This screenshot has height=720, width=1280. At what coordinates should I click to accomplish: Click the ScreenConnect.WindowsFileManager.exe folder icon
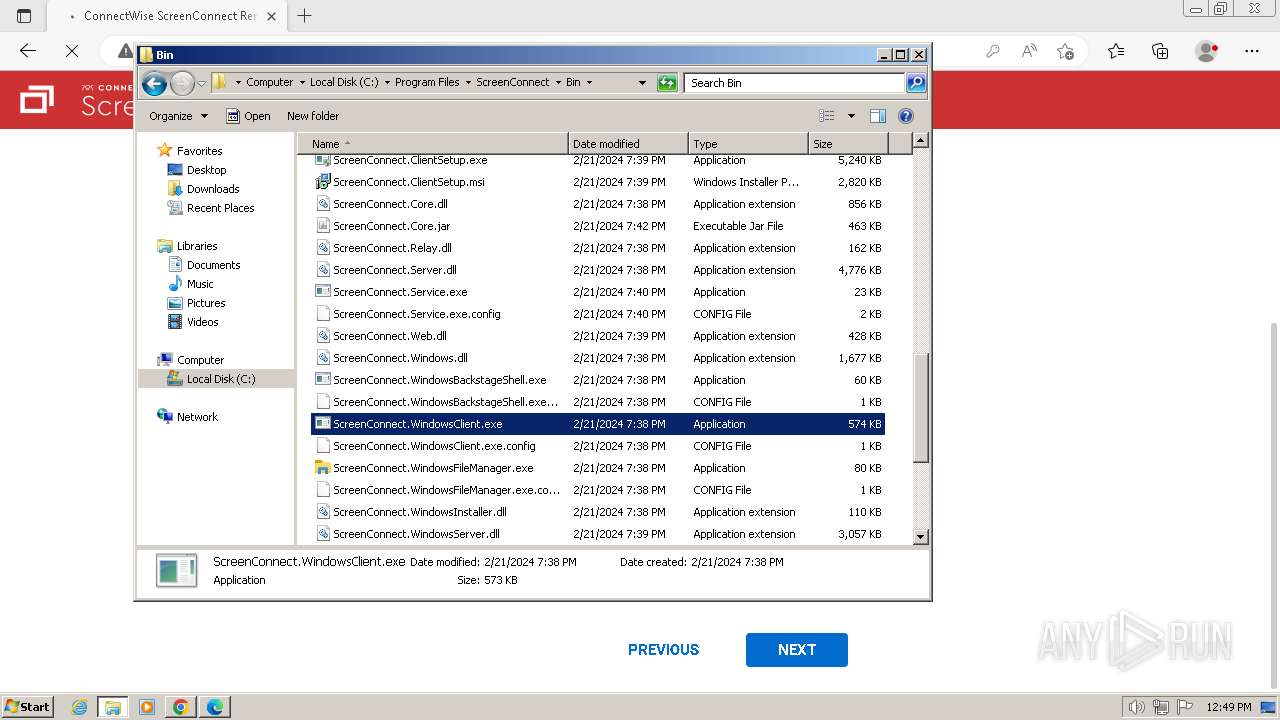pyautogui.click(x=322, y=468)
